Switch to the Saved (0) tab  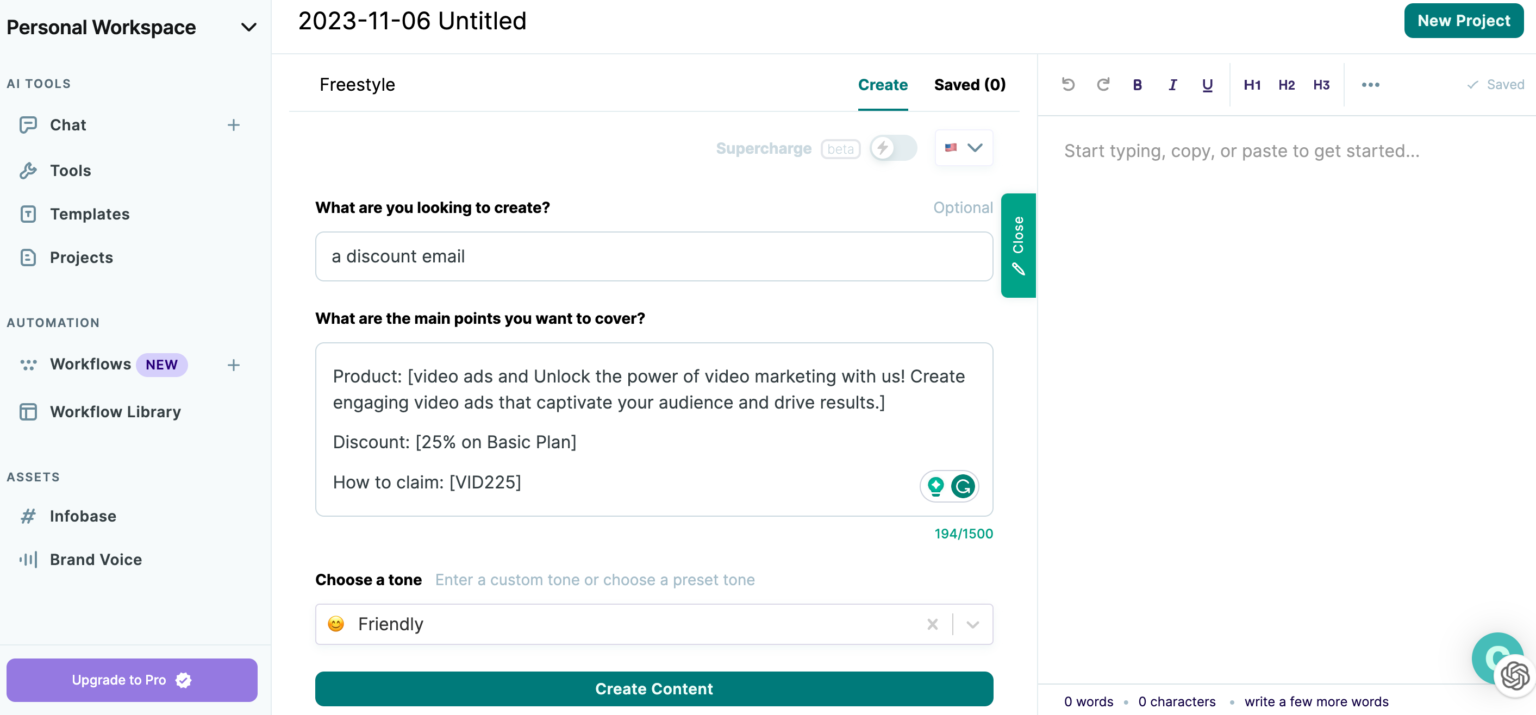pos(969,85)
